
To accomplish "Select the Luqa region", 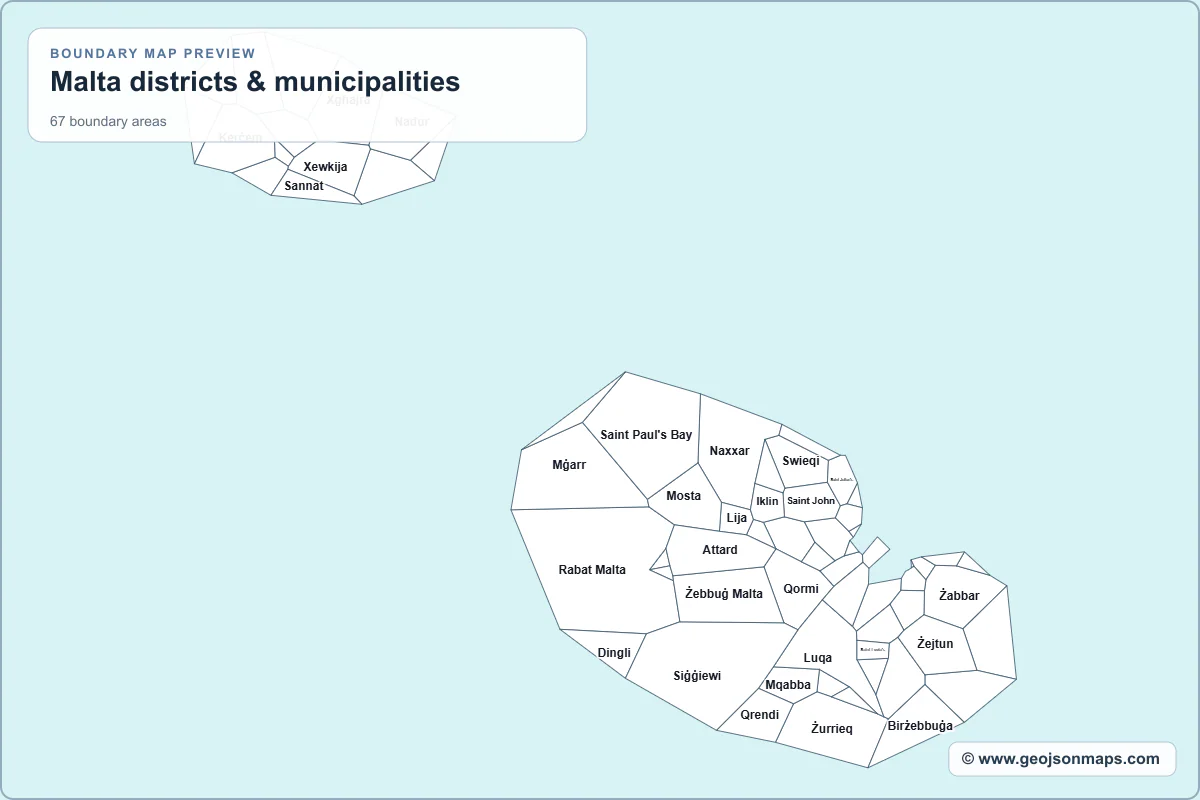I will [818, 658].
